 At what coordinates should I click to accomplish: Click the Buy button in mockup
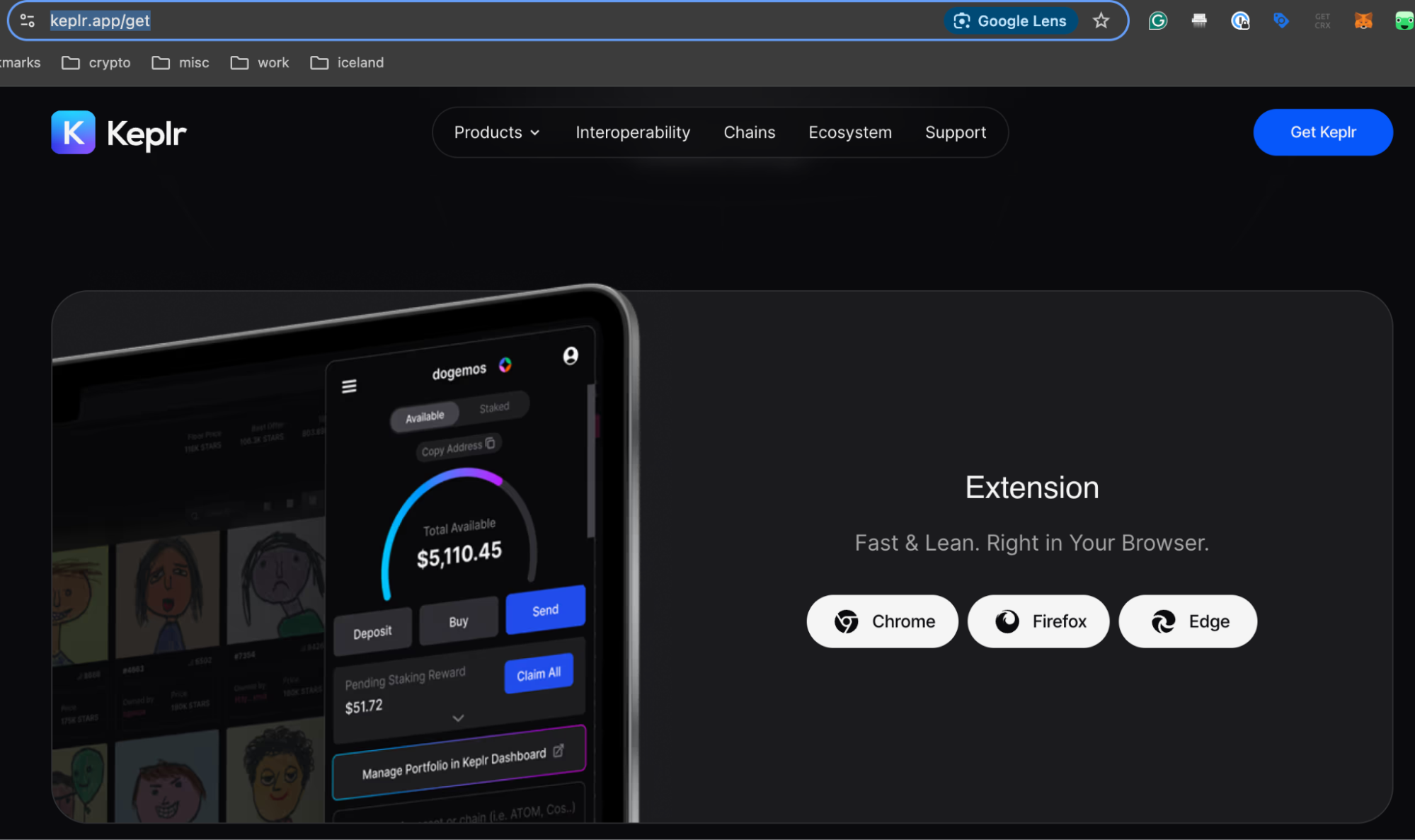[459, 621]
